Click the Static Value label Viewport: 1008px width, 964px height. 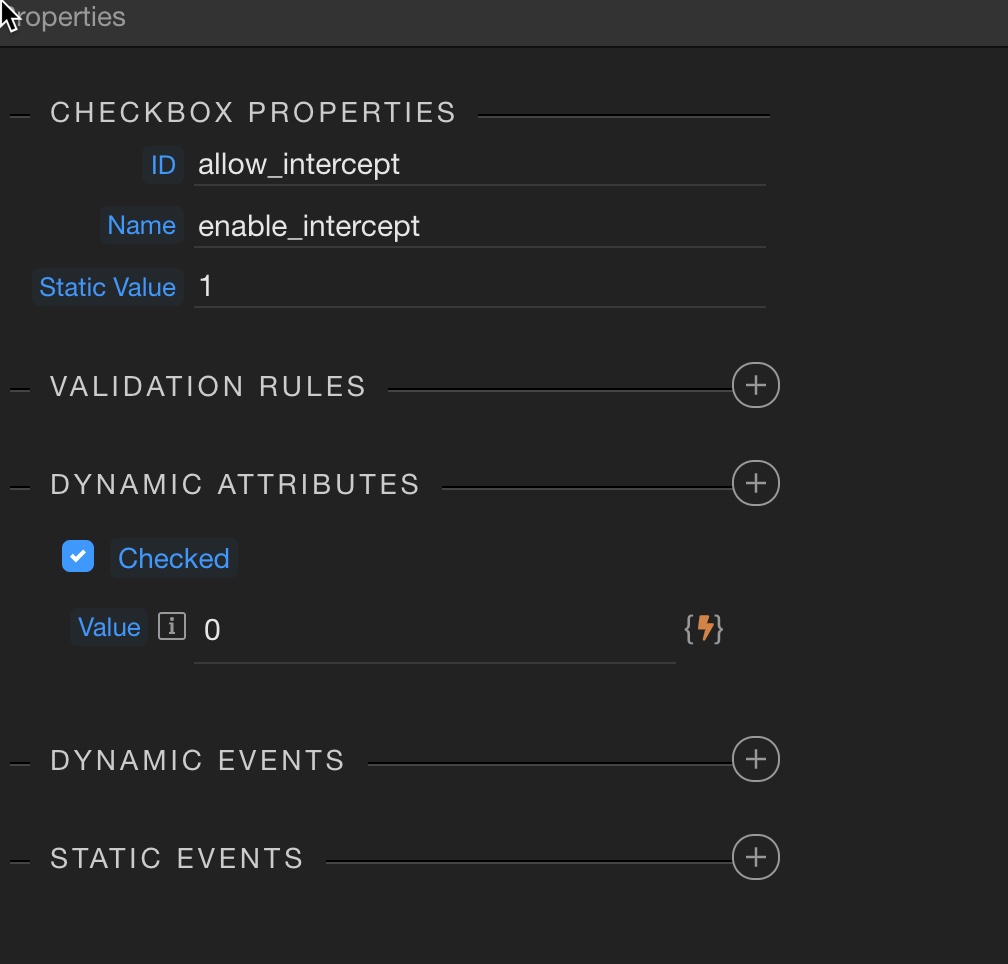click(x=107, y=287)
